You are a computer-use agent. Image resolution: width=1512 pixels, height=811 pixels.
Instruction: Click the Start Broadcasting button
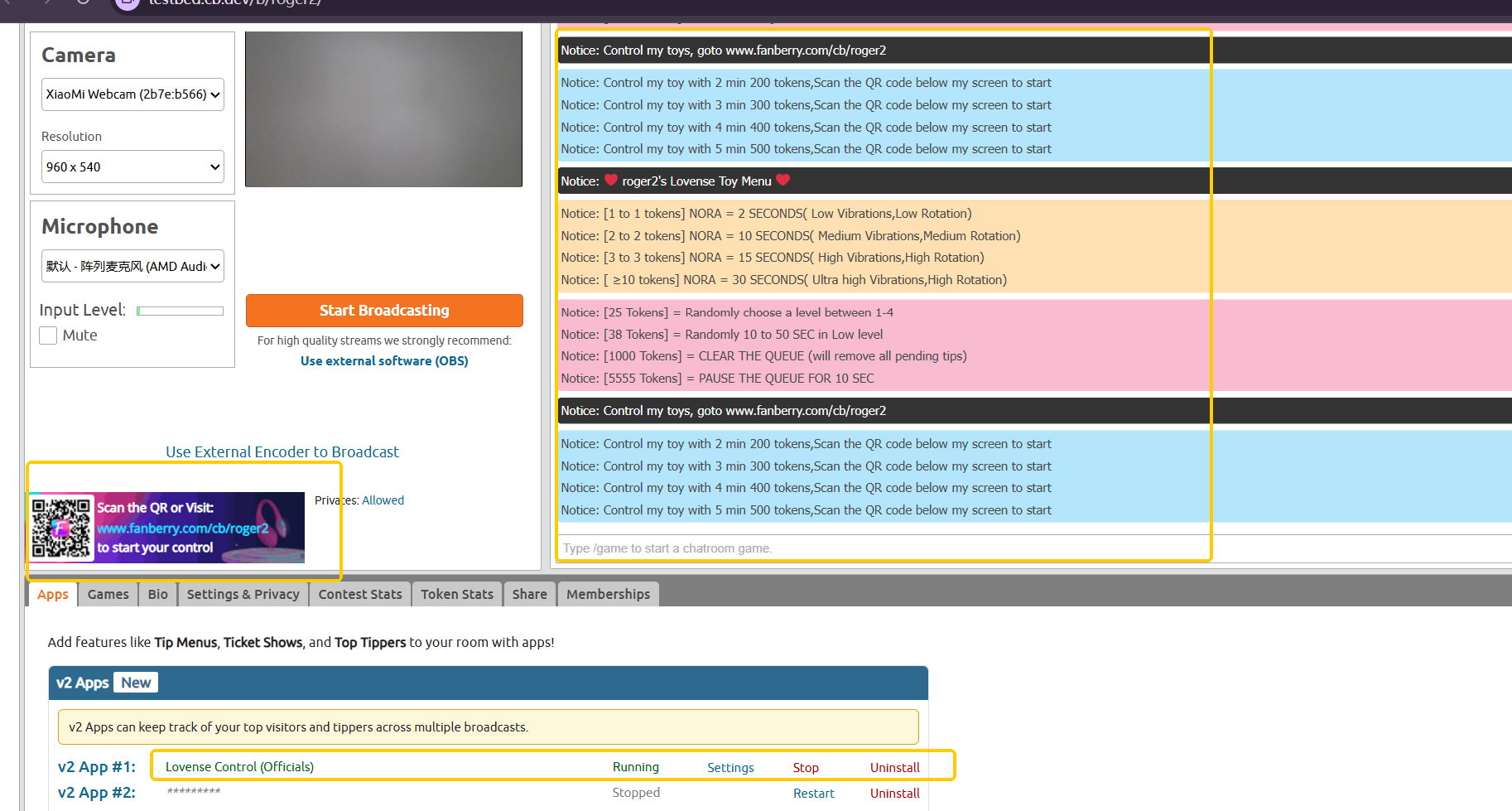point(384,311)
